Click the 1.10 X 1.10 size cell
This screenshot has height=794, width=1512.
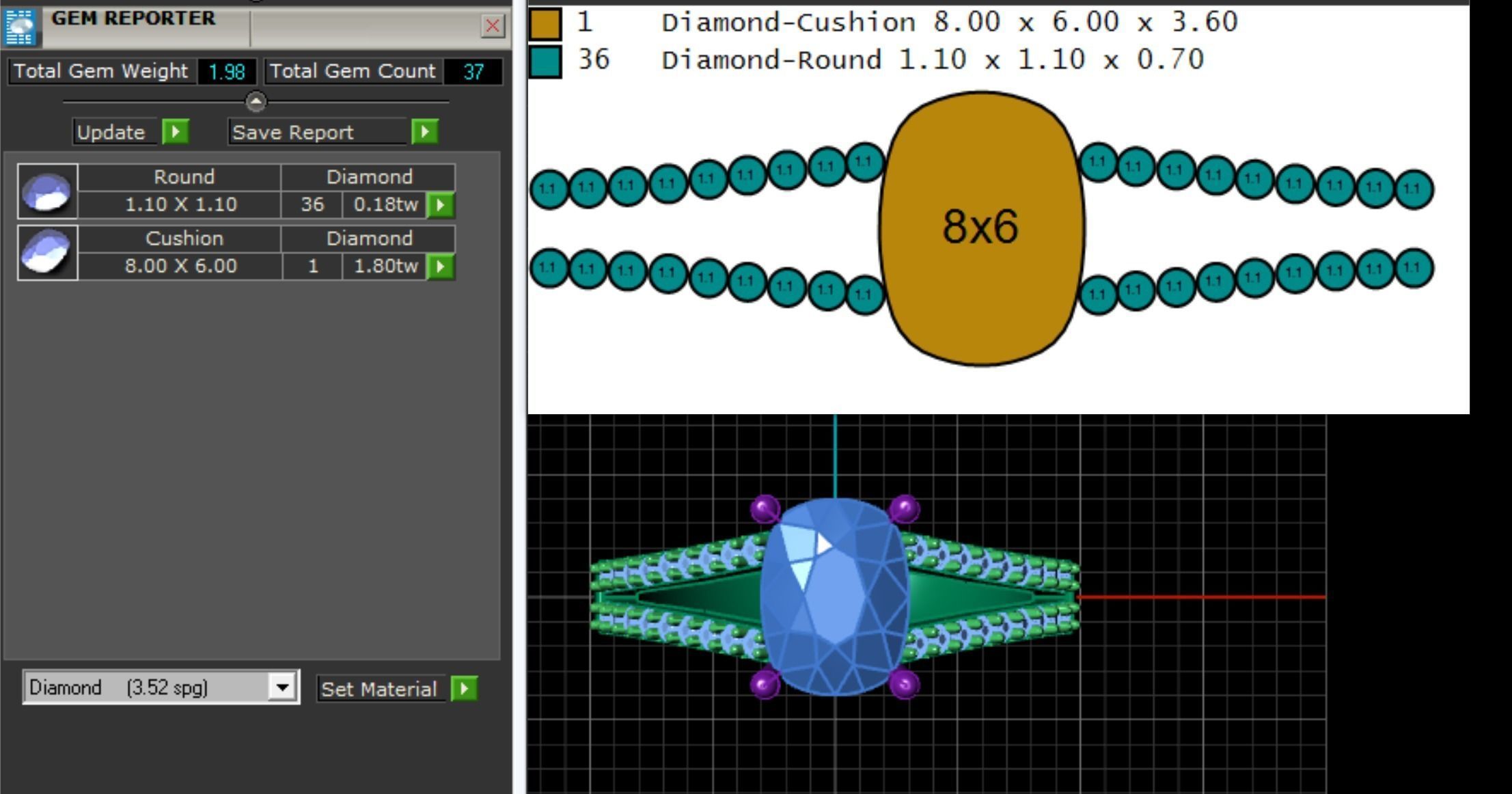(x=180, y=204)
